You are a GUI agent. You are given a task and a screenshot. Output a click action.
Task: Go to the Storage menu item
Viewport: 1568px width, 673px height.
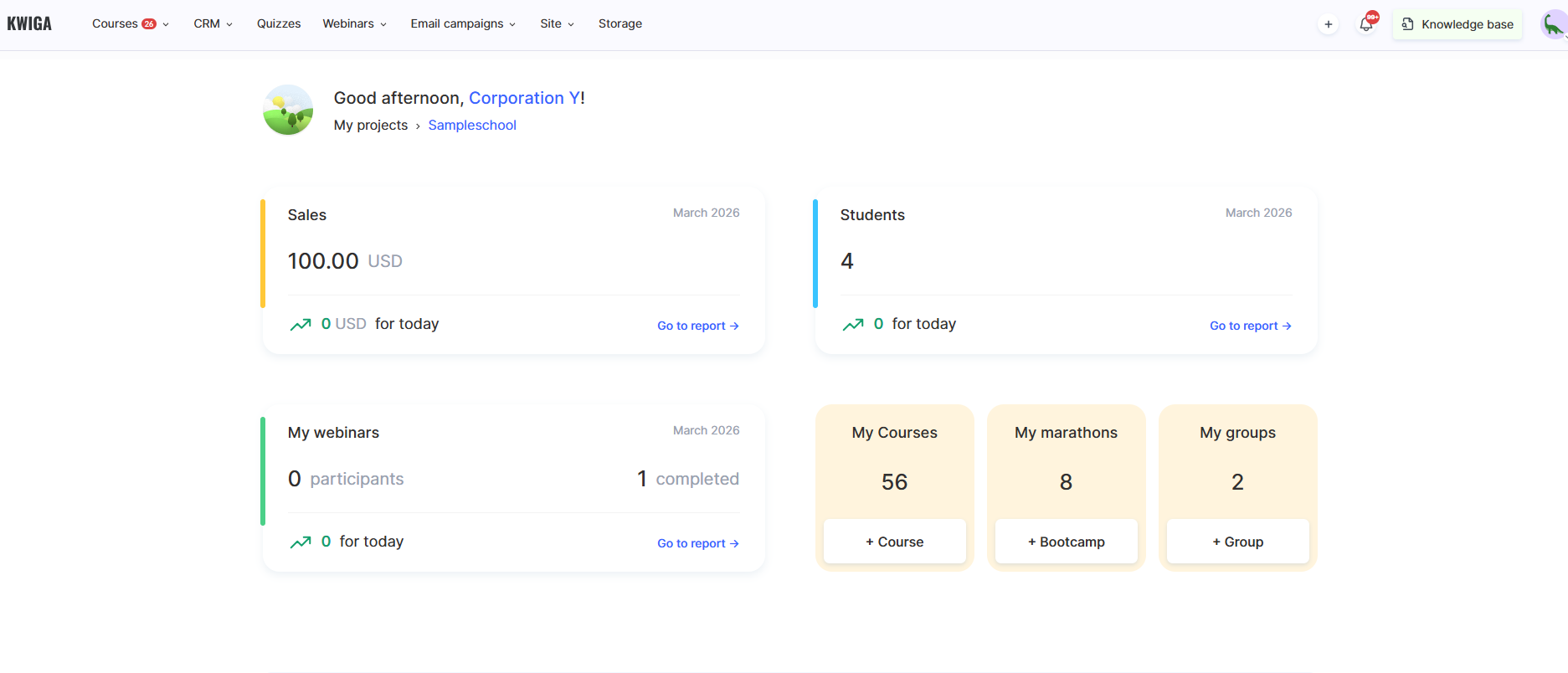pos(620,23)
